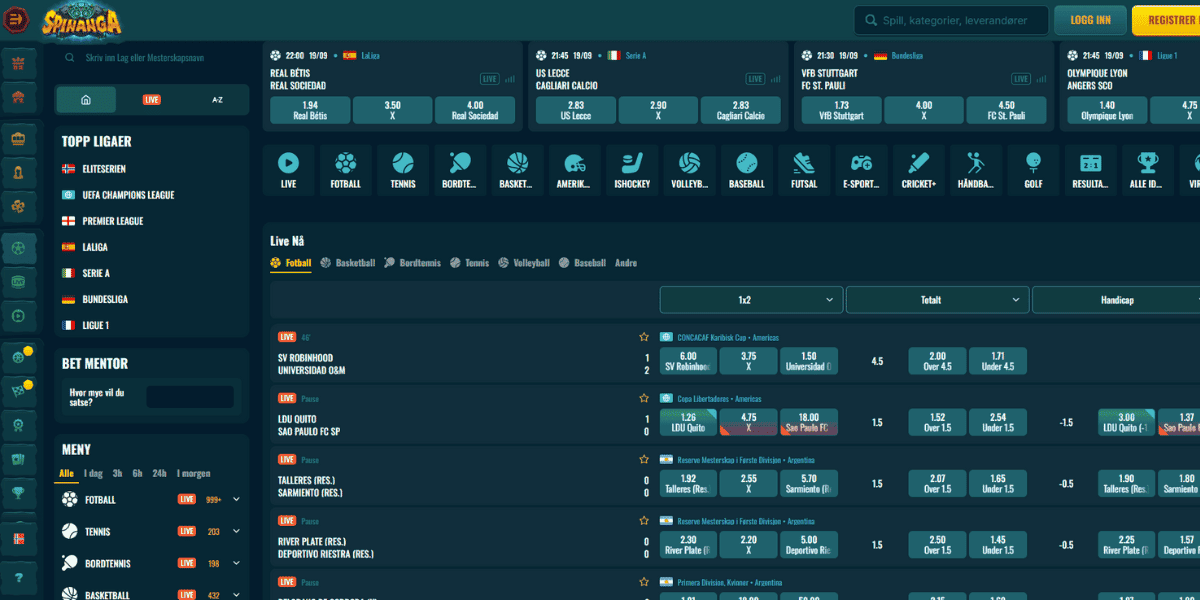Open the American football helmet tile

point(575,170)
